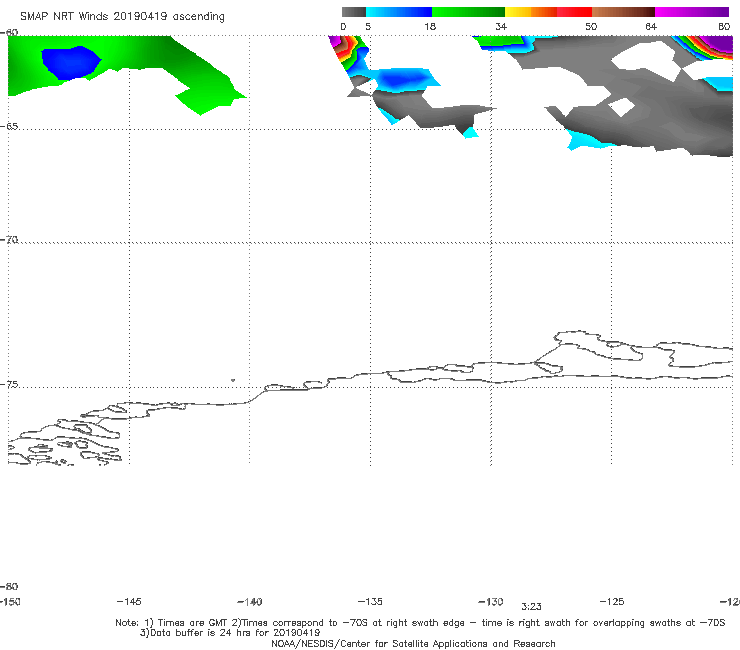
Task: Click the latitude label '-75'
Action: coord(9,385)
